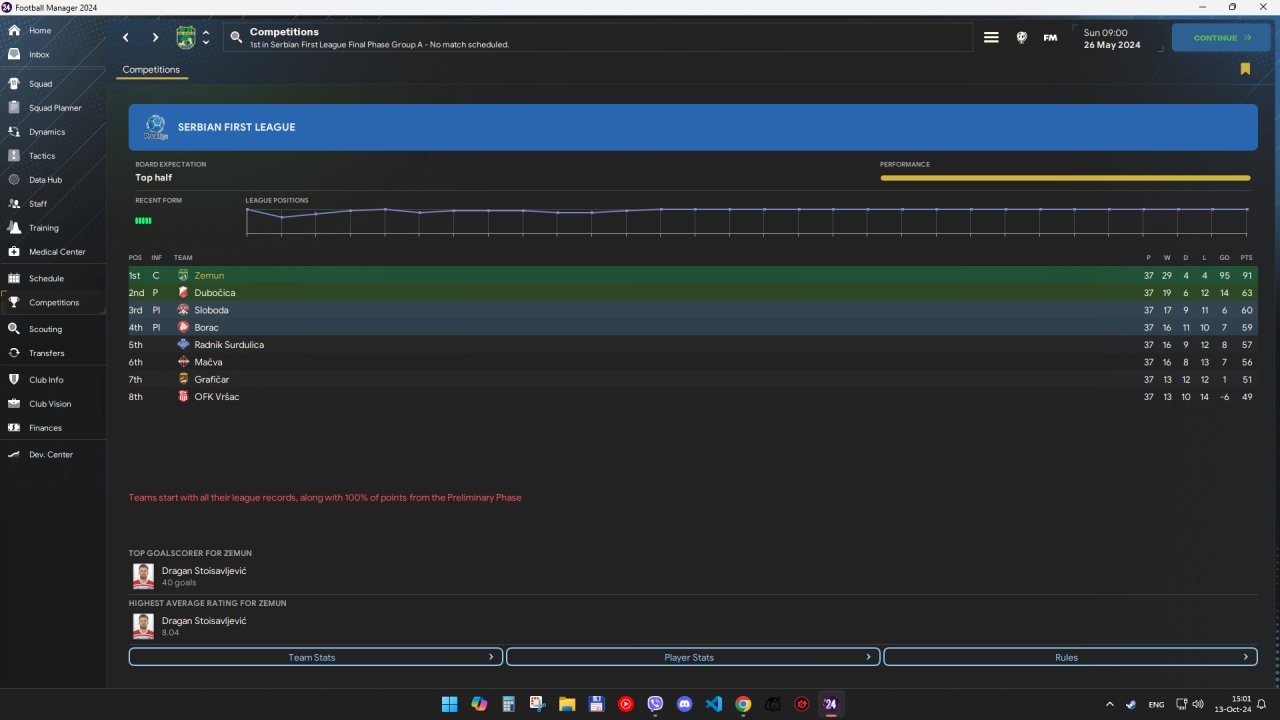
Task: Click the top goalscorer player portrait
Action: (x=143, y=576)
